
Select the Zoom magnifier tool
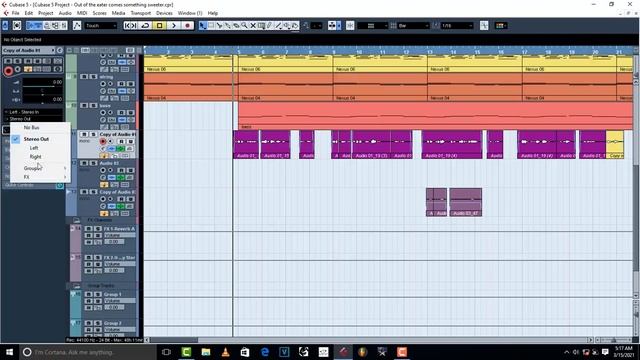[244, 26]
